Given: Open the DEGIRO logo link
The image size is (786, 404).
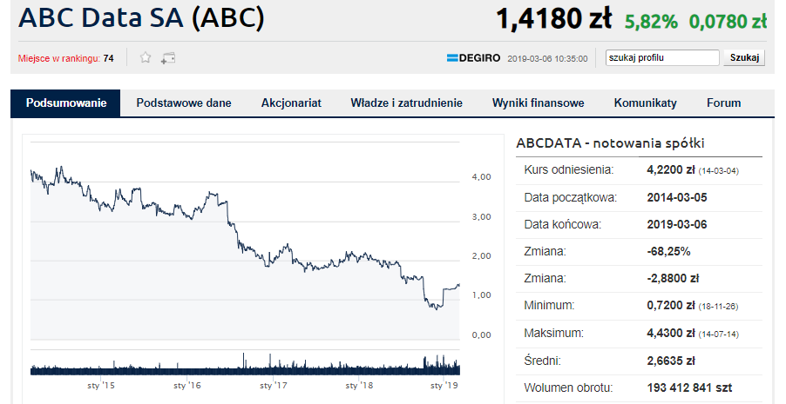Looking at the screenshot, I should (x=473, y=58).
